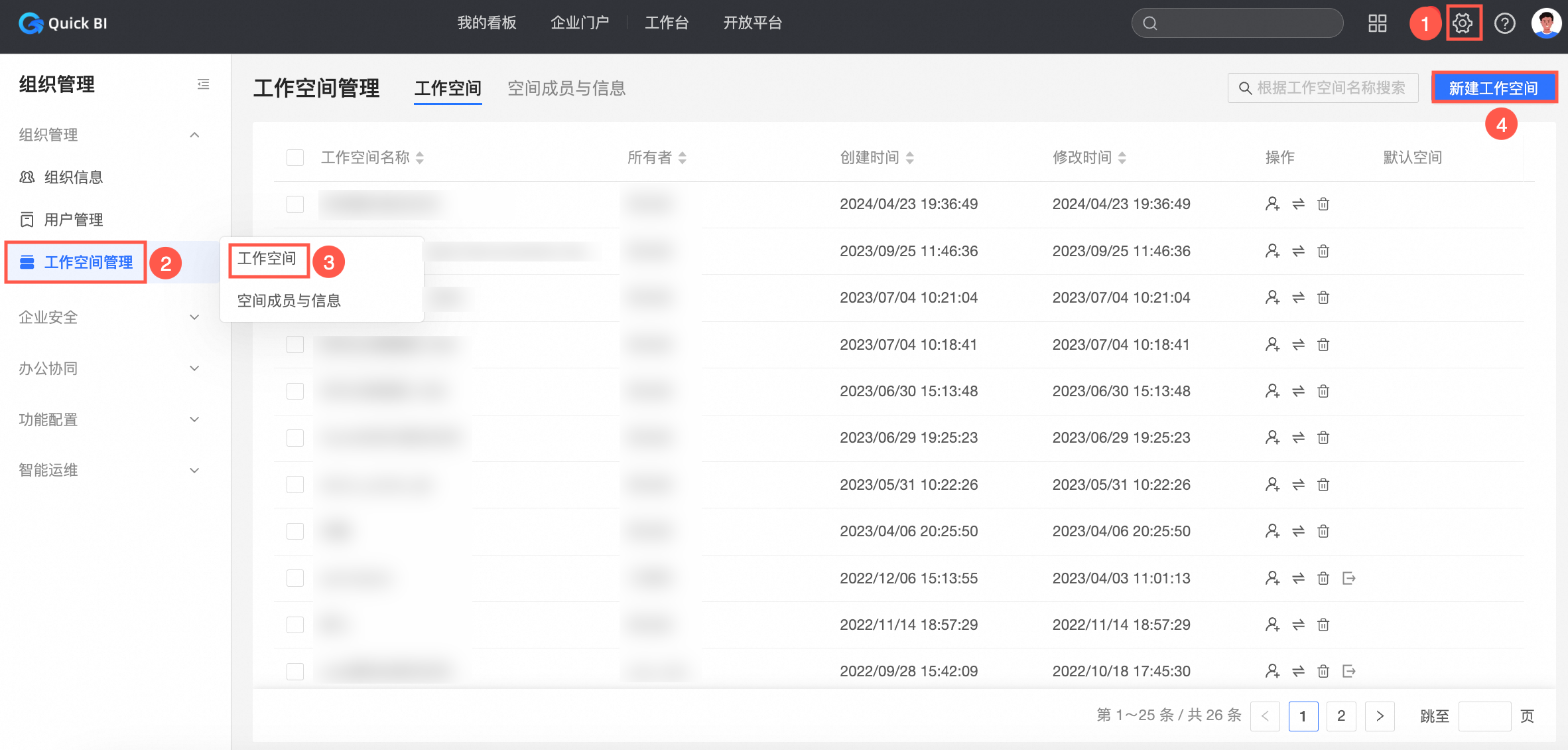Screen dimensions: 1568x750
Task: Focus the workspace name search field
Action: pos(1323,88)
